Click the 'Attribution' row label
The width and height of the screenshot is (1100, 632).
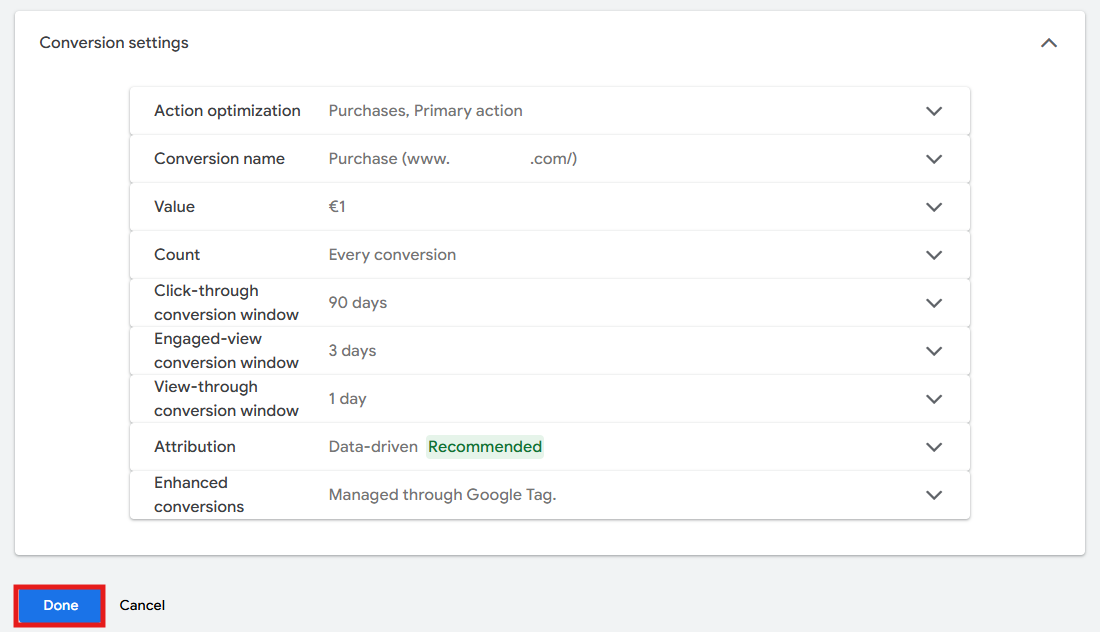195,447
